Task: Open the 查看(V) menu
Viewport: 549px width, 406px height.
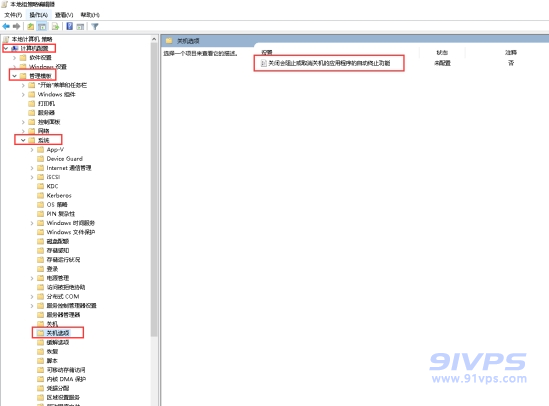Action: (x=64, y=15)
